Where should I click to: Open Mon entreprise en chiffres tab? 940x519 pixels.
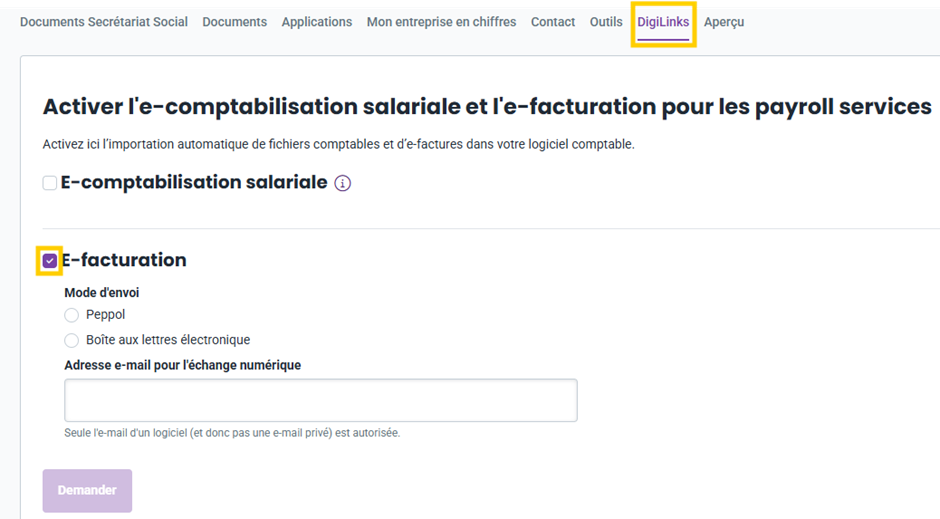click(441, 22)
